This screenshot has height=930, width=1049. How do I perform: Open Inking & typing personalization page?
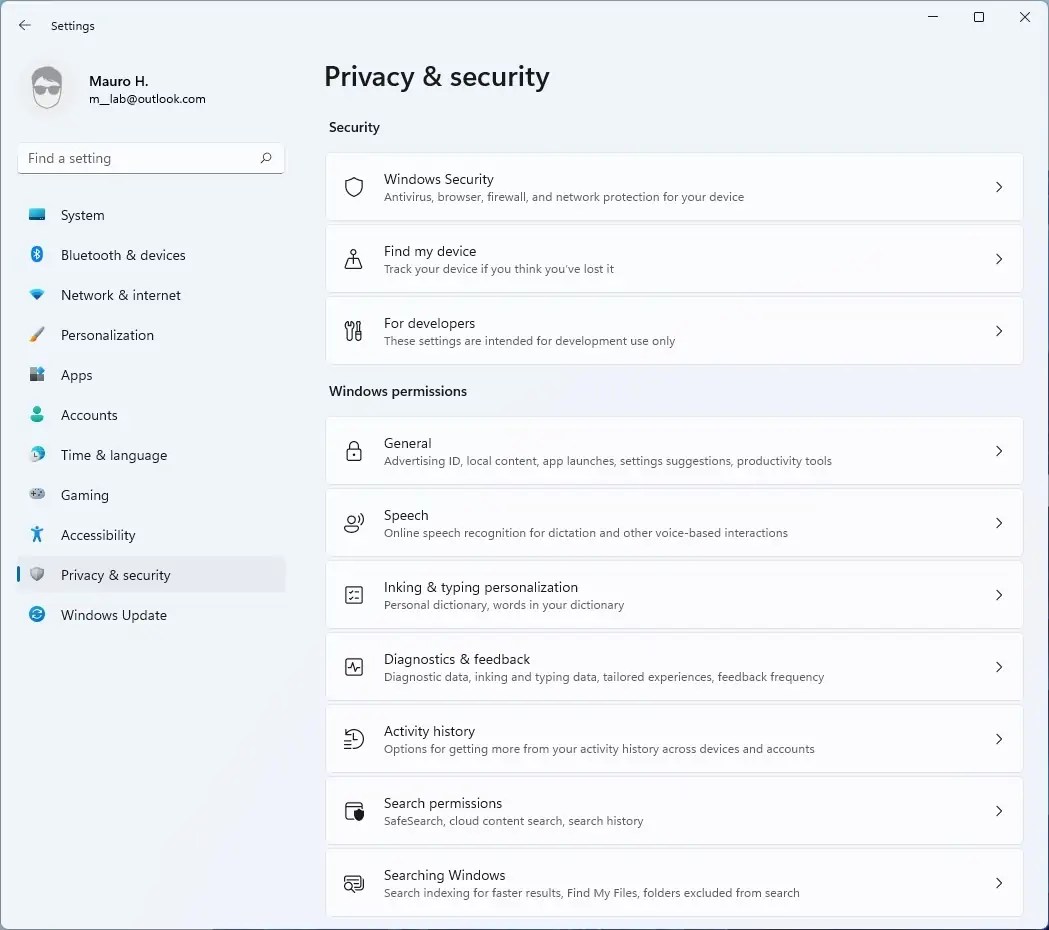[x=674, y=595]
